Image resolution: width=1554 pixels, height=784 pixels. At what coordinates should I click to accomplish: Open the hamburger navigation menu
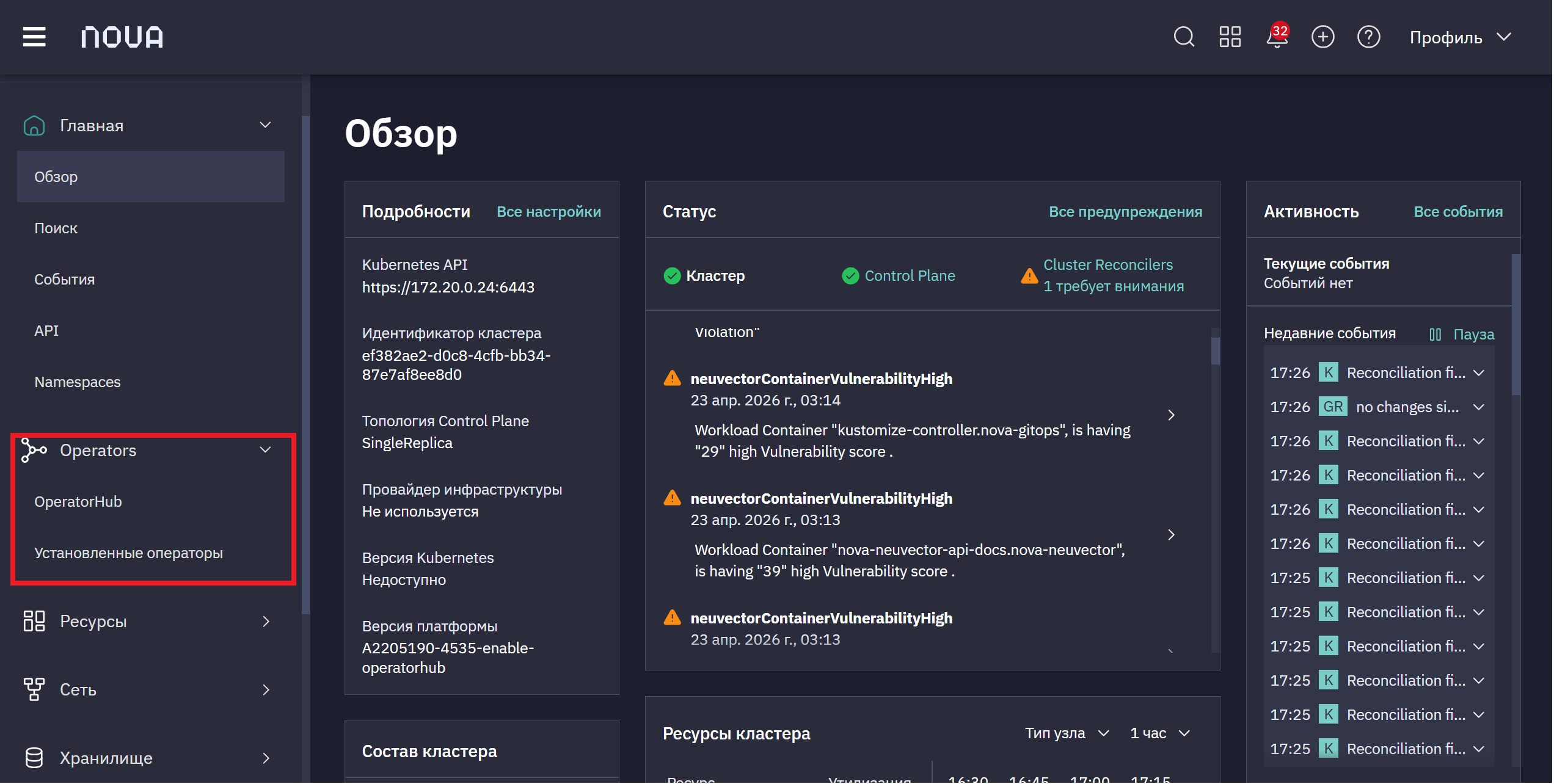point(34,37)
